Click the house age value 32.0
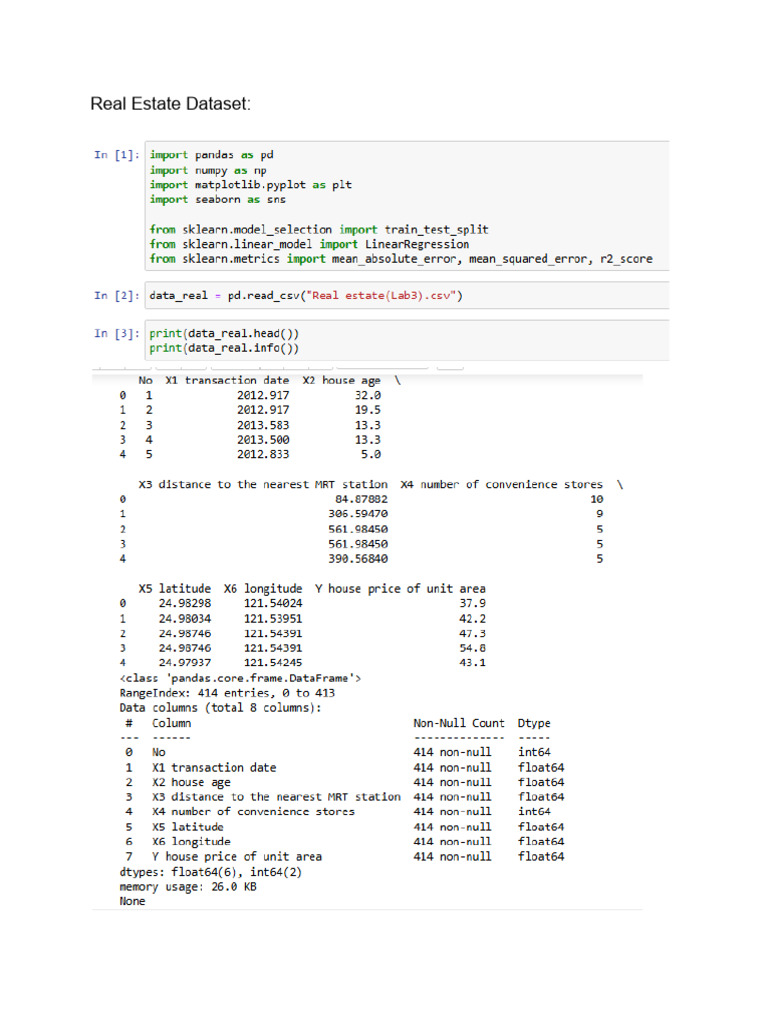This screenshot has height=1024, width=768. coord(368,395)
